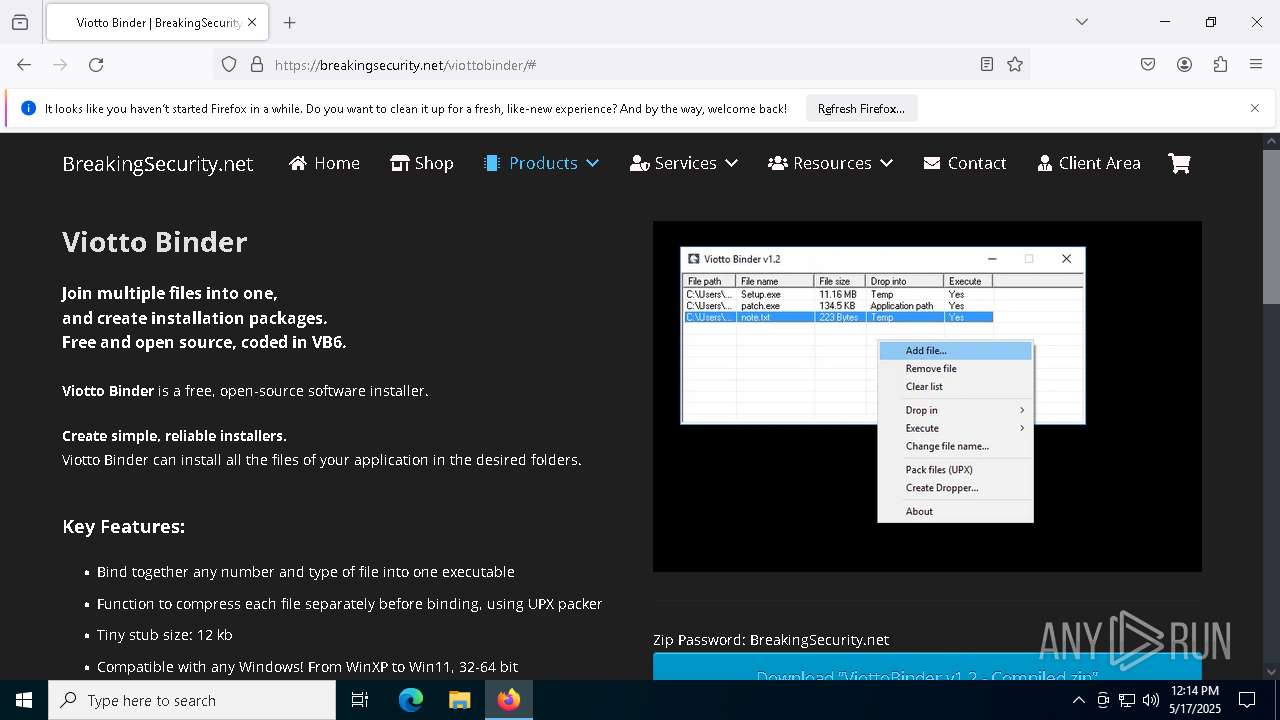Open File Explorer from the taskbar

[459, 700]
